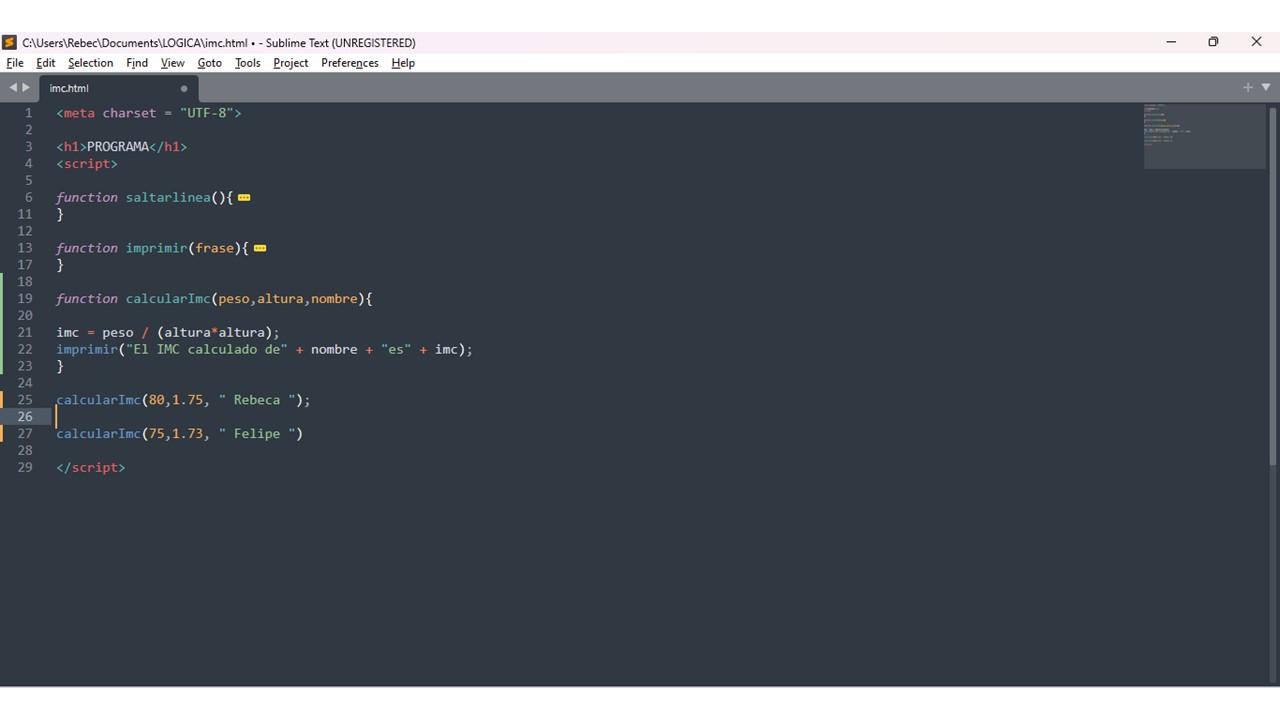Click the closing "</script>" tag

click(91, 468)
